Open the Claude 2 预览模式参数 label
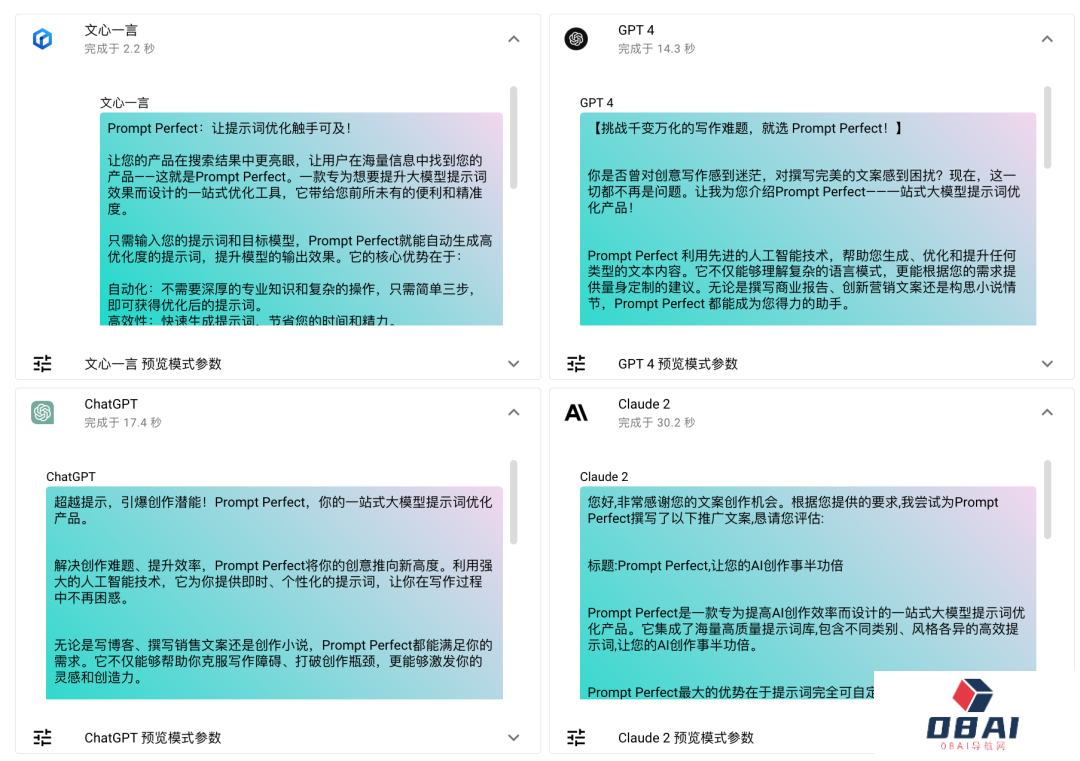Screen dimensions: 1080x761 tap(685, 738)
